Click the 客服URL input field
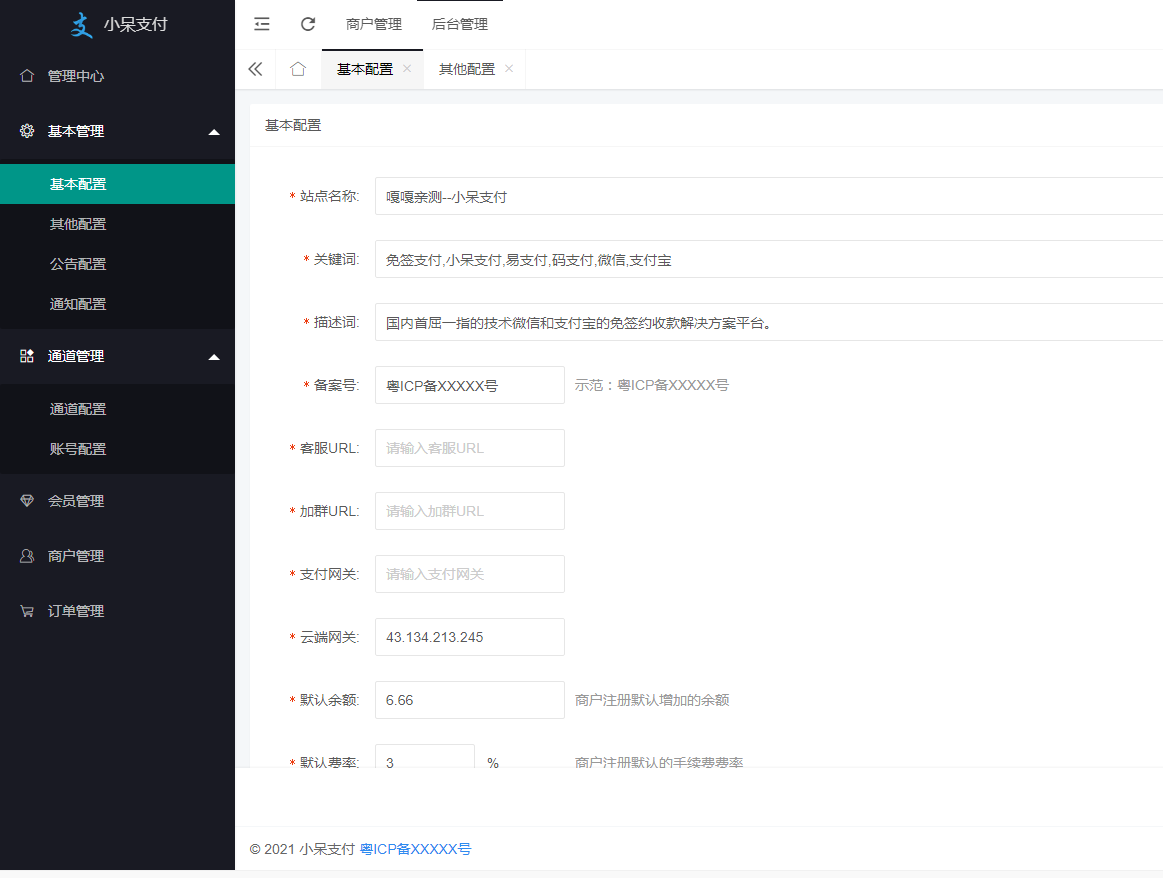Screen dimensions: 1163x878 (469, 448)
